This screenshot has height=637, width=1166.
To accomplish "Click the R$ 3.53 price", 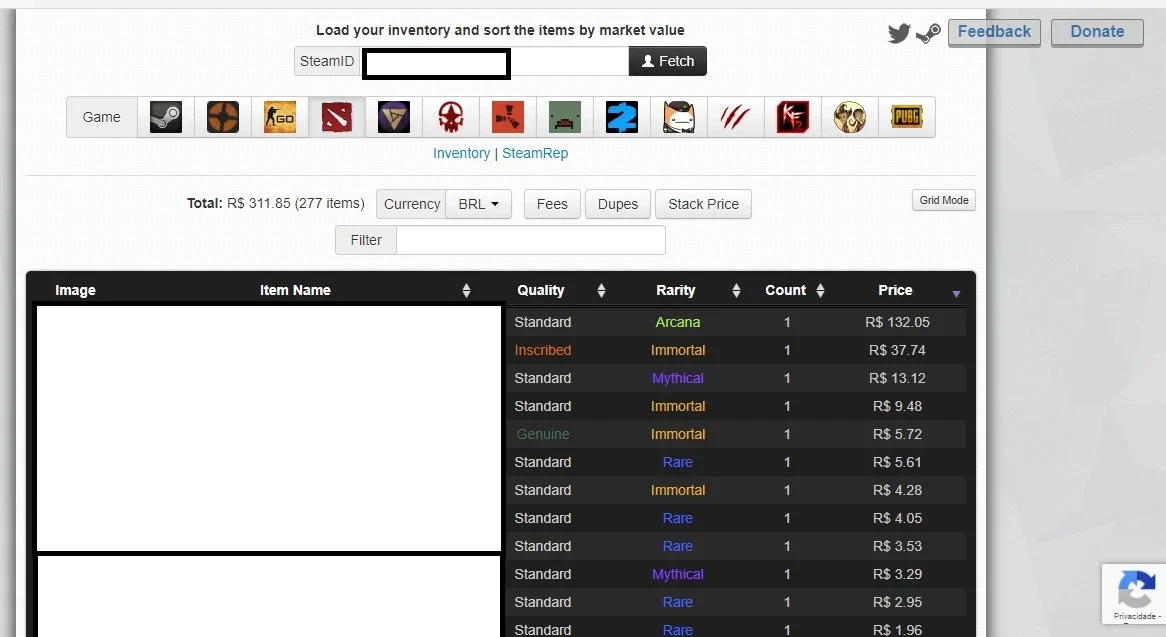I will tap(897, 546).
